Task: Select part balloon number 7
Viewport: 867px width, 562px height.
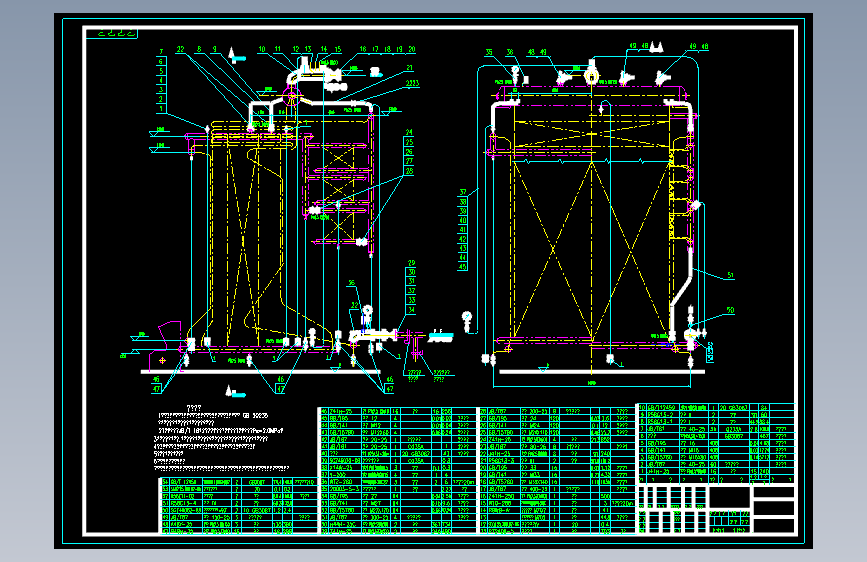Action: pyautogui.click(x=161, y=52)
